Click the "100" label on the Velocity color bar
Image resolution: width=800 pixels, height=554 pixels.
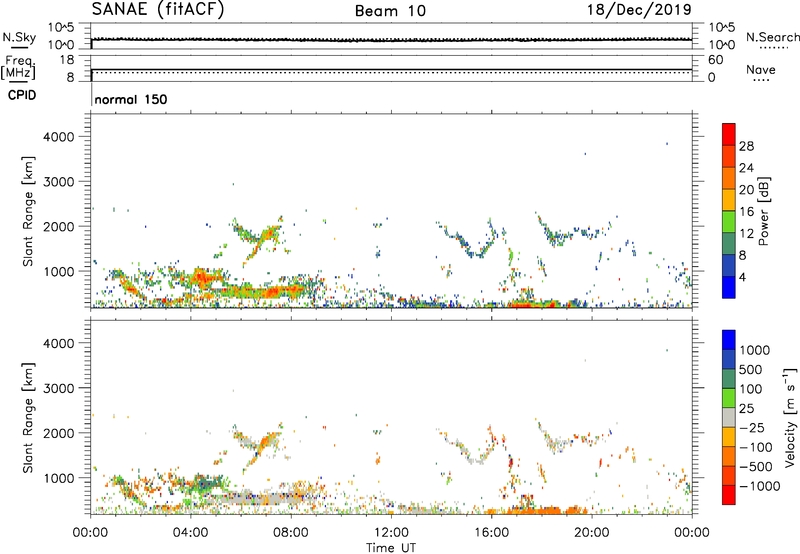(x=751, y=389)
